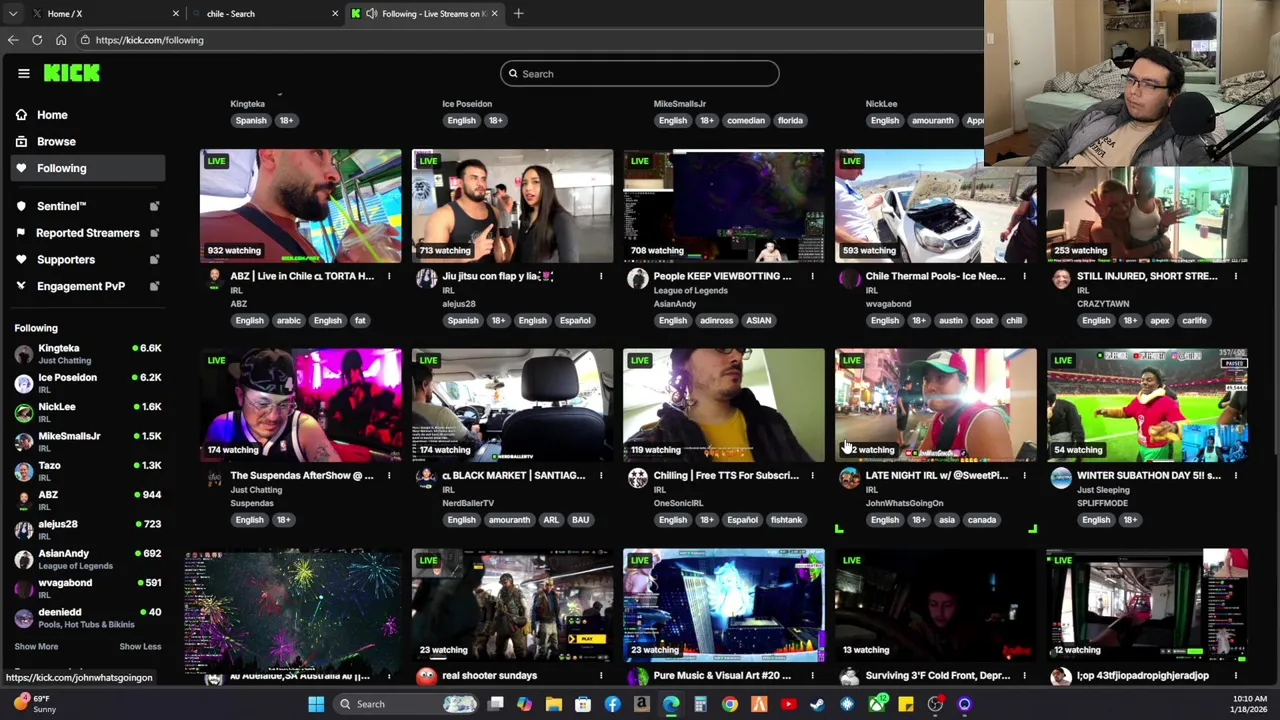1280x720 pixels.
Task: Open the external link icon next to Supporters
Action: [x=154, y=260]
